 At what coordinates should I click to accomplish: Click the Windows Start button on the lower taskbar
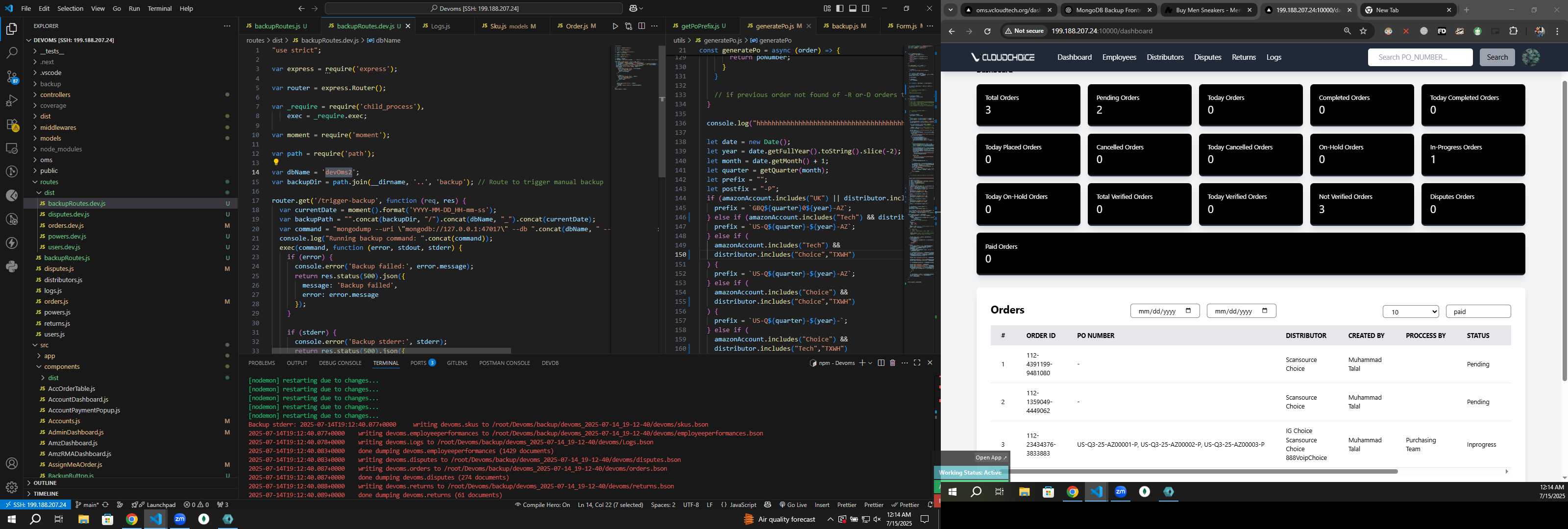point(11,519)
